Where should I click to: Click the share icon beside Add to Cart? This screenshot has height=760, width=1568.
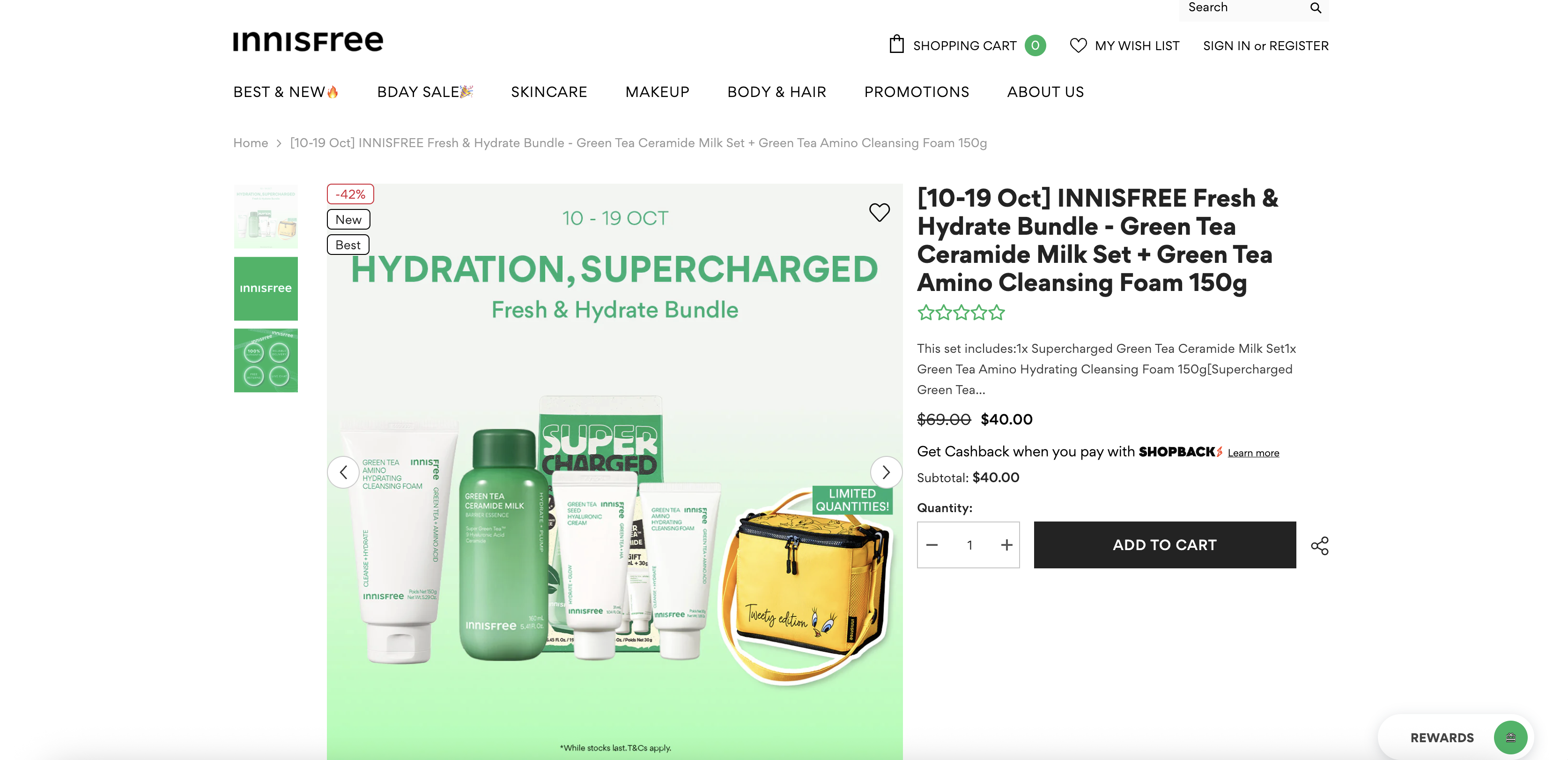tap(1320, 545)
